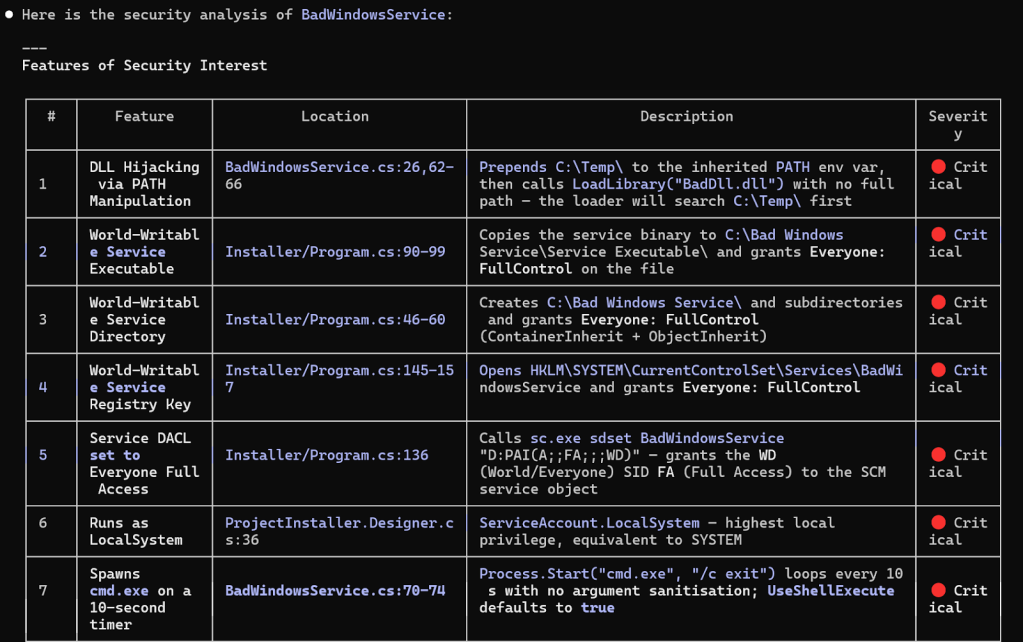Open the Installer/Program.cs:46-60 location
This screenshot has height=642, width=1023.
coord(334,320)
